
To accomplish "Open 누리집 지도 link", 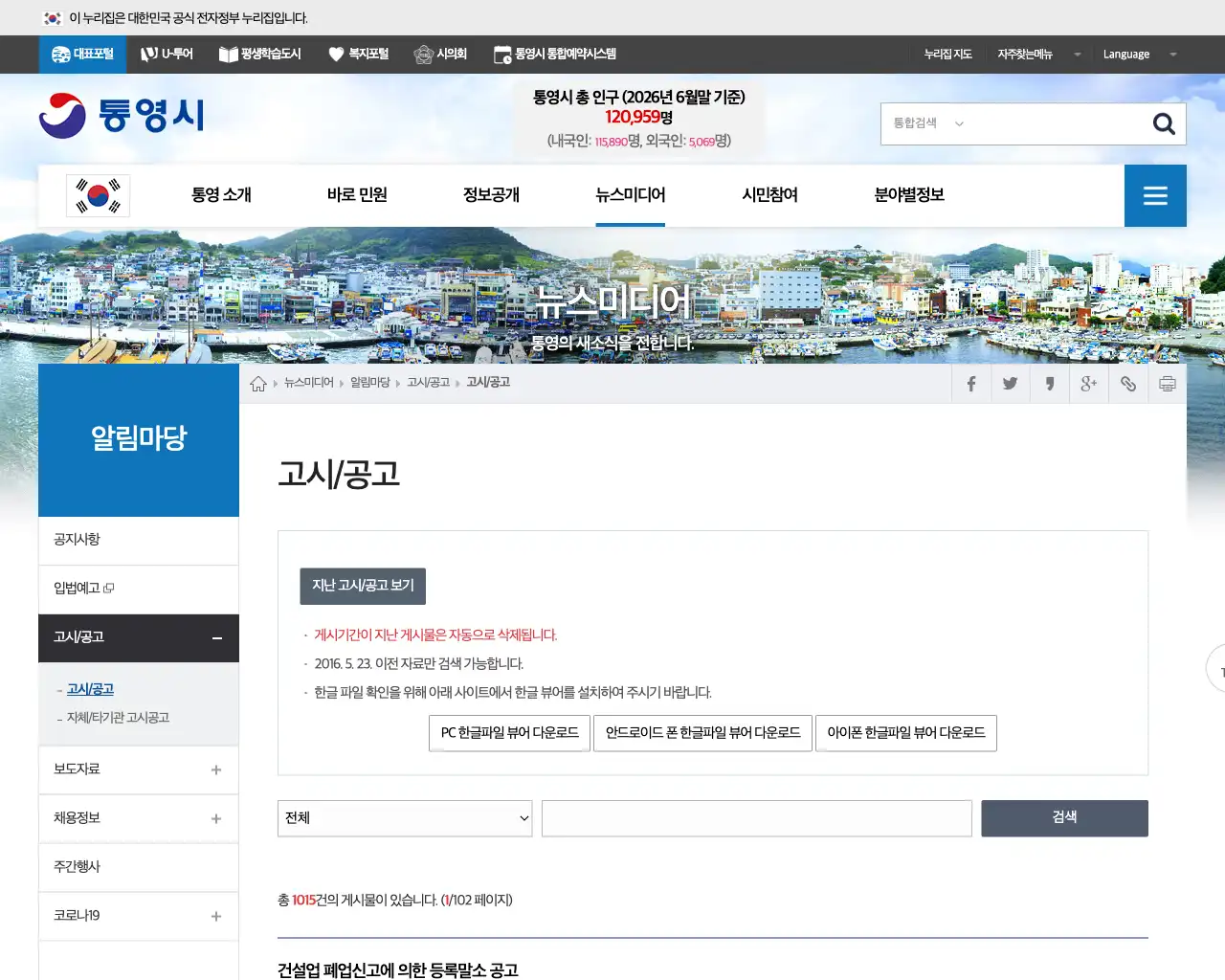I will pos(947,55).
